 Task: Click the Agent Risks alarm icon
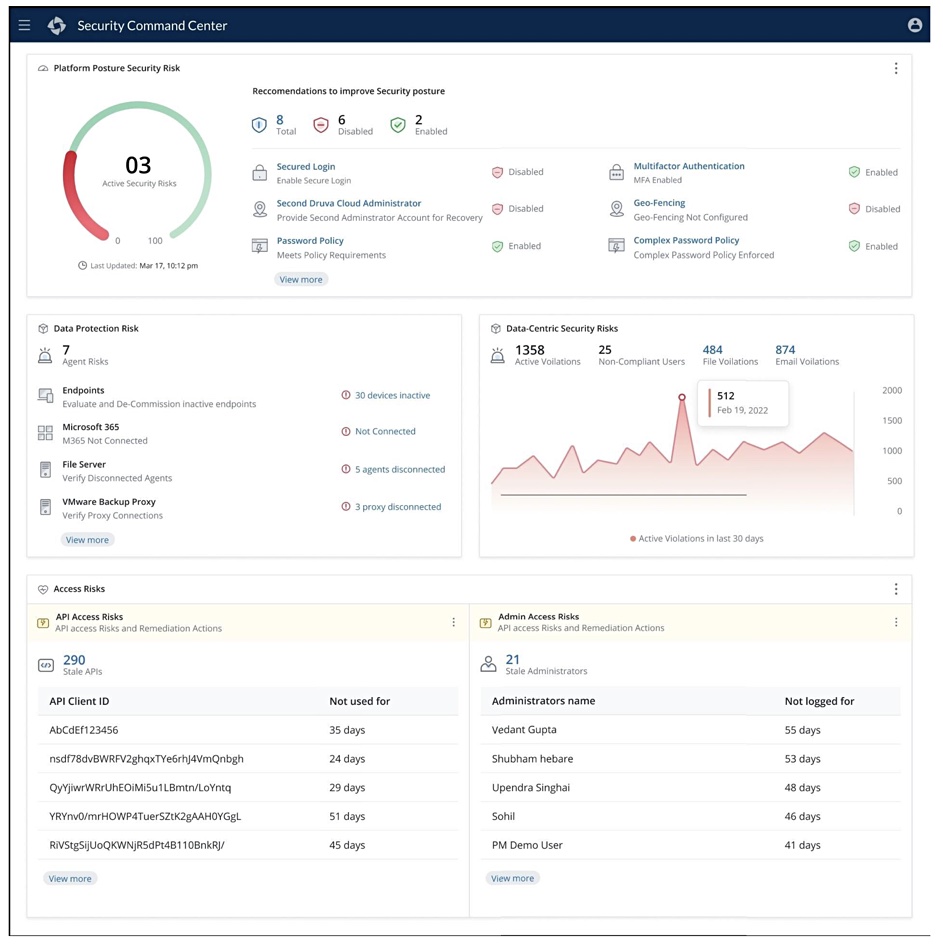point(45,356)
